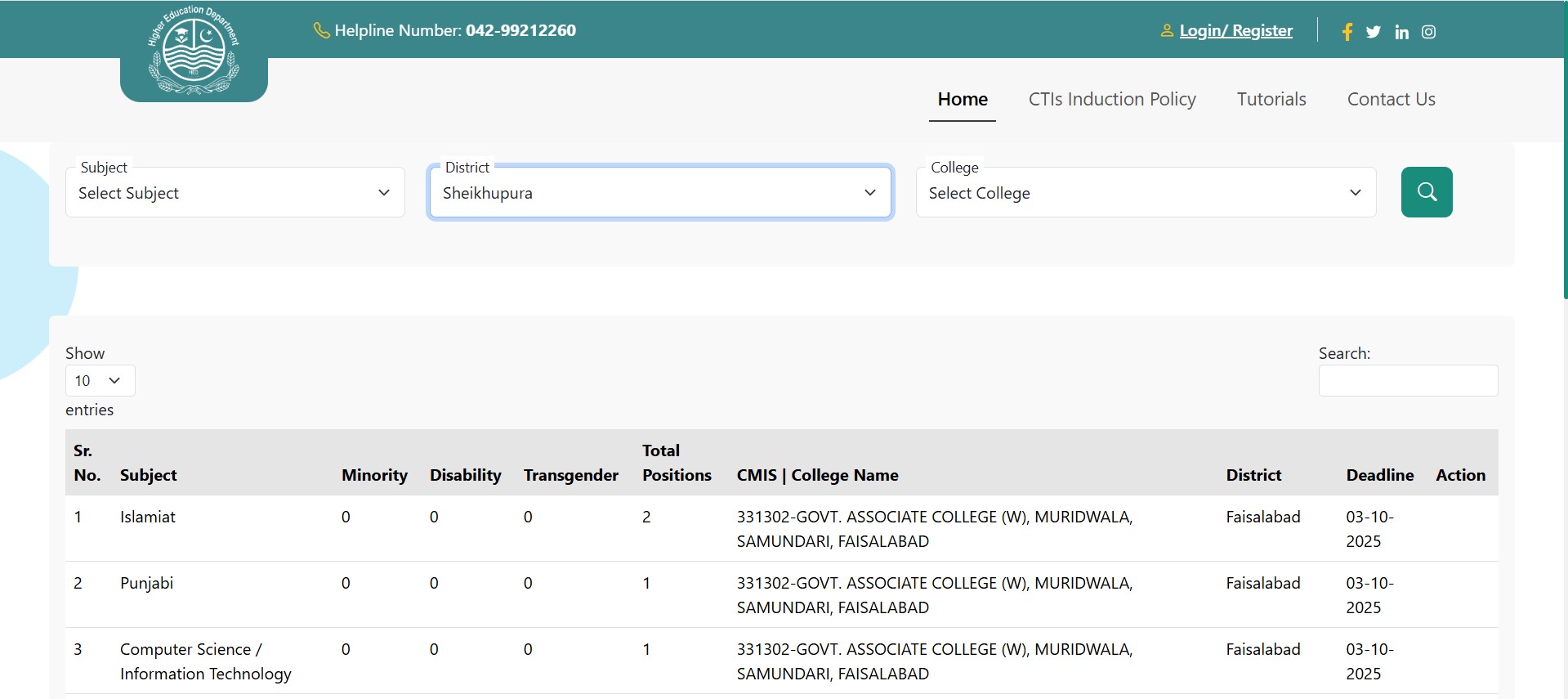Sort table by Total Positions column
Screen dimensions: 1568x699
pyautogui.click(x=676, y=463)
